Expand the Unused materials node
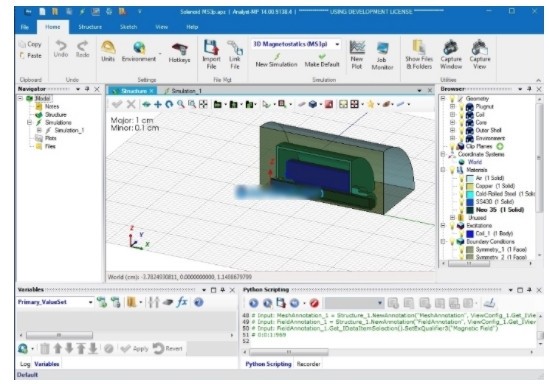Image resolution: width=549 pixels, height=384 pixels. [x=452, y=218]
